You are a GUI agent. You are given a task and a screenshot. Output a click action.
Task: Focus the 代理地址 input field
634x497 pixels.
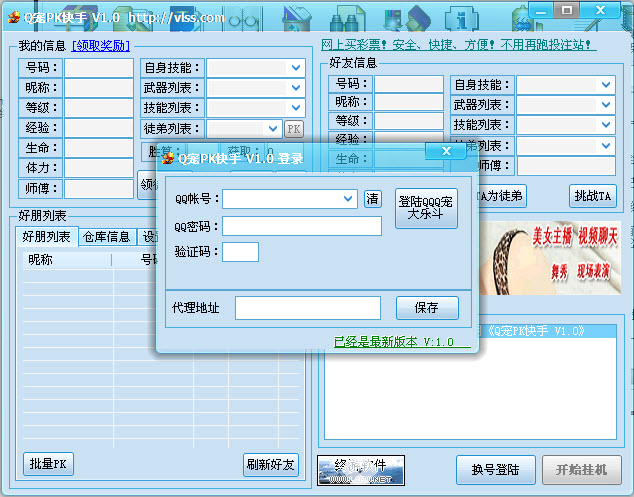(x=308, y=308)
